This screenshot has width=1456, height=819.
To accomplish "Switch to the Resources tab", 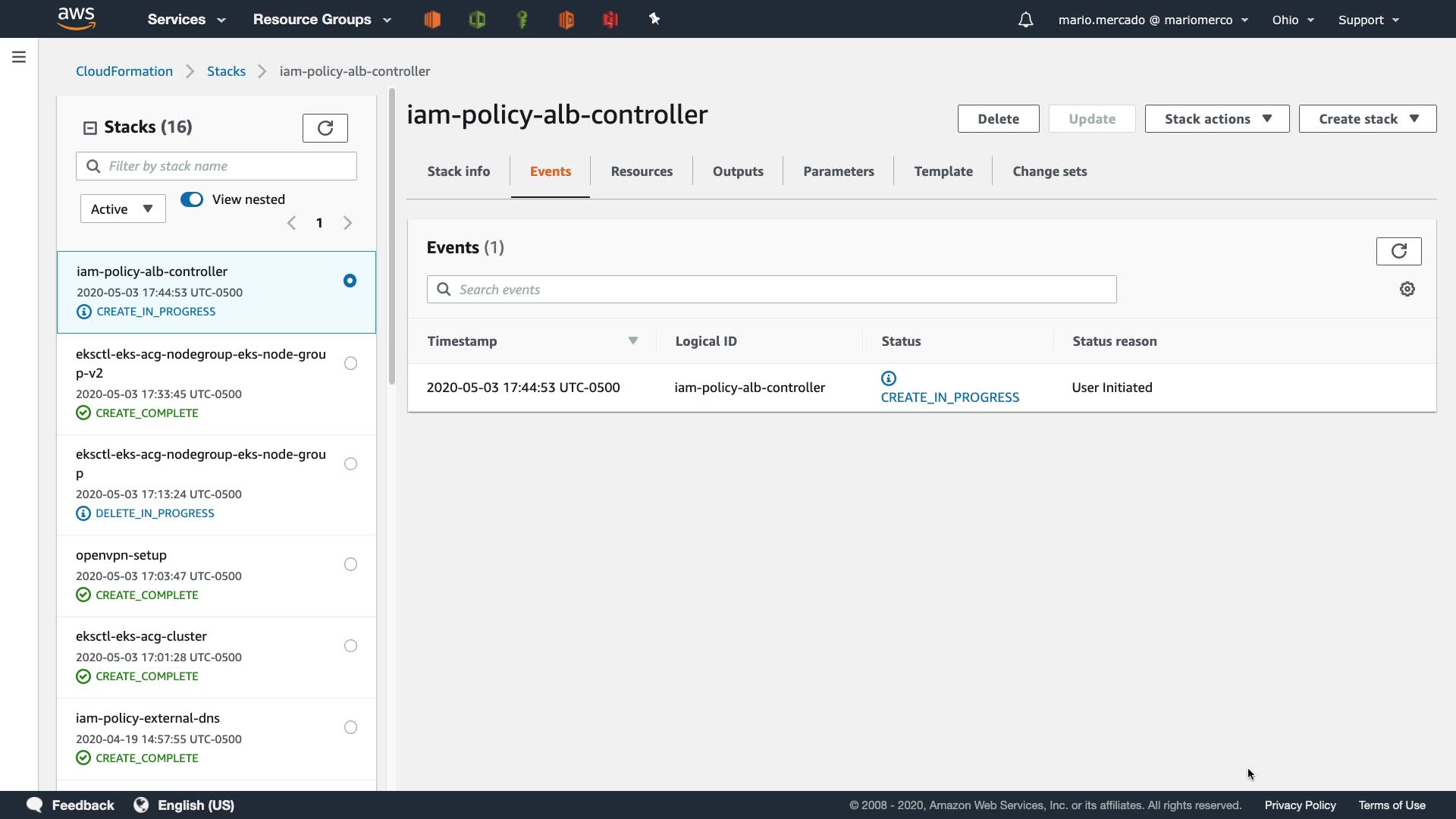I will [x=642, y=171].
